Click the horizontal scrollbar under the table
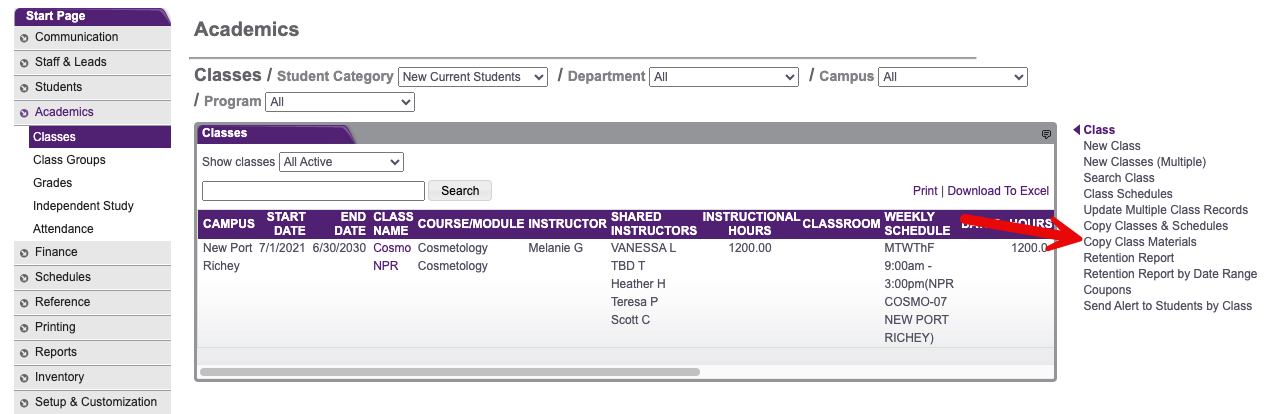This screenshot has width=1272, height=414. tap(450, 372)
